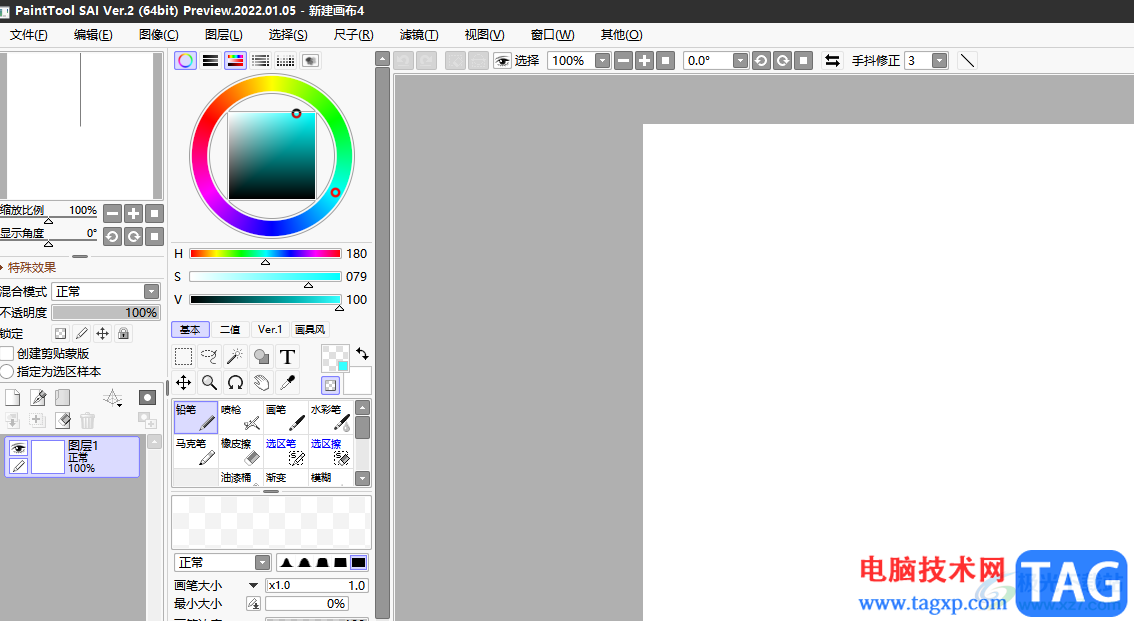Enable 创建剪贴蒙版 checkbox

(7, 354)
